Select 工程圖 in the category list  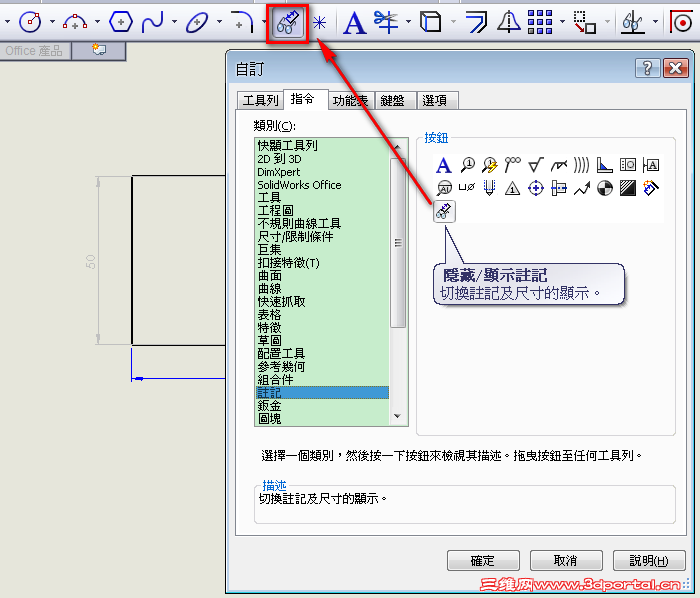[322, 211]
